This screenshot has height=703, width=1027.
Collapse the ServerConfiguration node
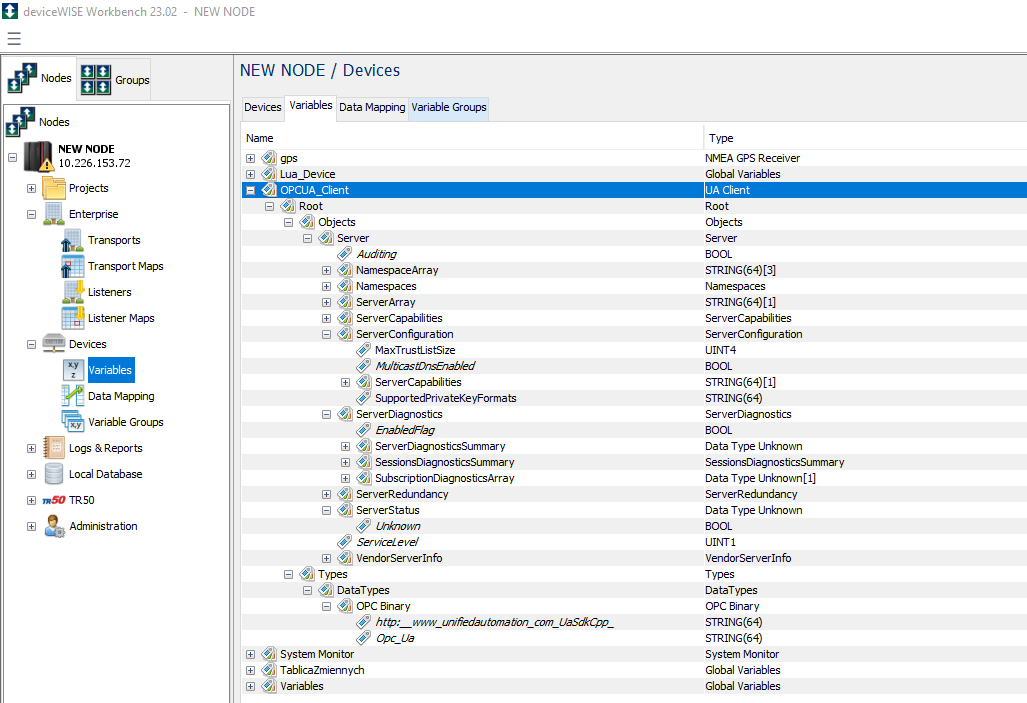coord(326,334)
